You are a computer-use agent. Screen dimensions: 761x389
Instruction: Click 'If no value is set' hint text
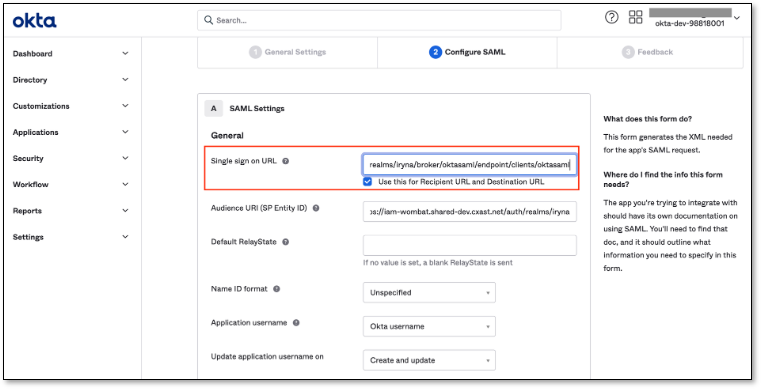coord(438,263)
